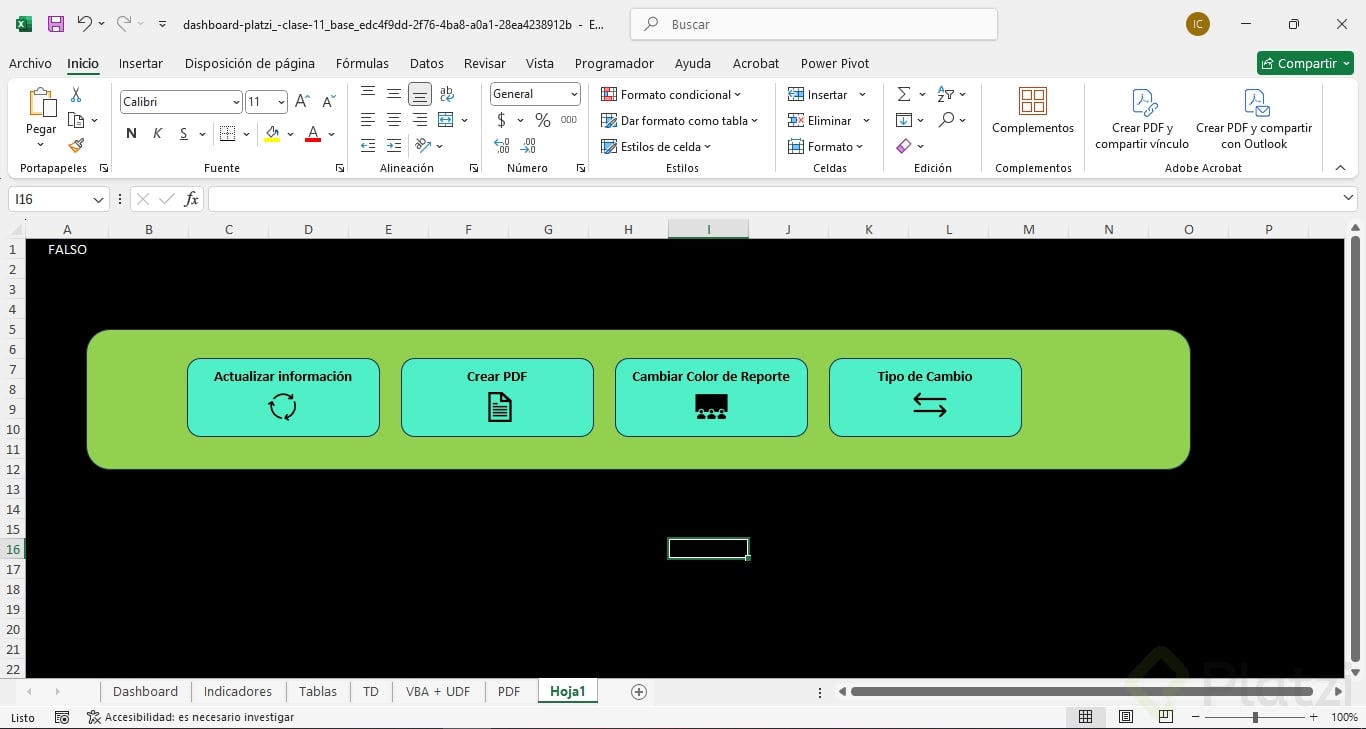The height and width of the screenshot is (729, 1366).
Task: Click the Find and Select magnifier icon
Action: coord(946,120)
